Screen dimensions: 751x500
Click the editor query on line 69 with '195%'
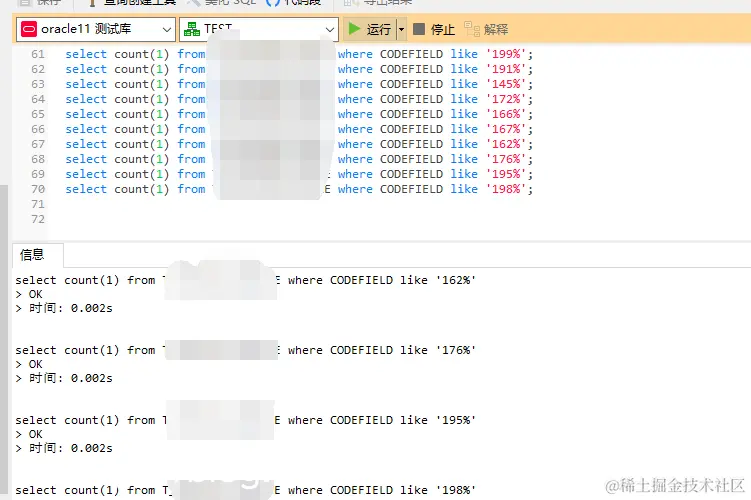299,174
